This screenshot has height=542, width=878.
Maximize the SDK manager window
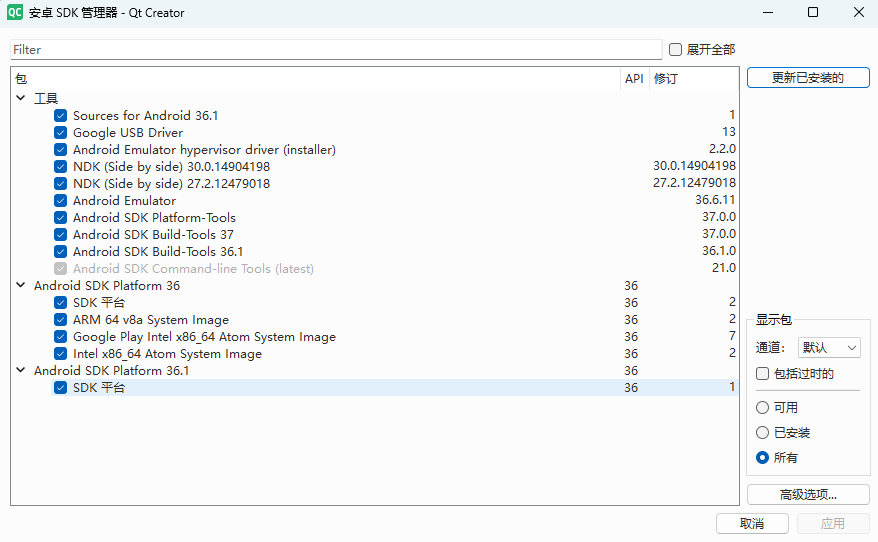point(813,12)
